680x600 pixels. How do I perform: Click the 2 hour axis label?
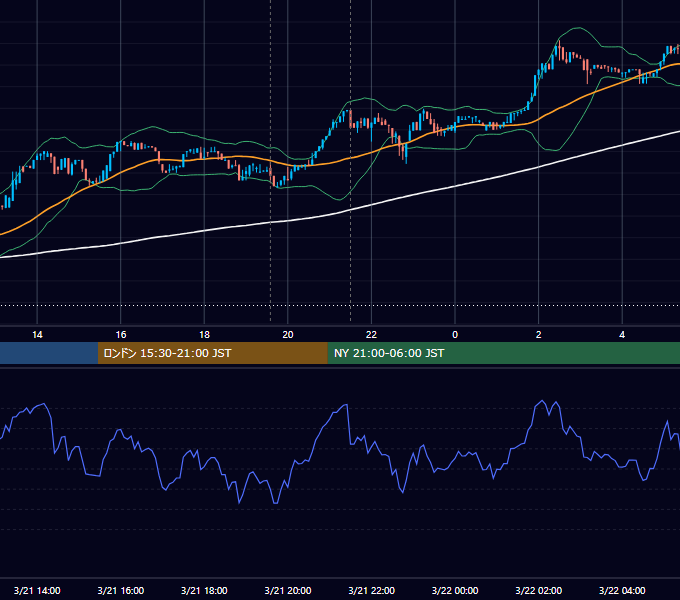click(x=539, y=335)
